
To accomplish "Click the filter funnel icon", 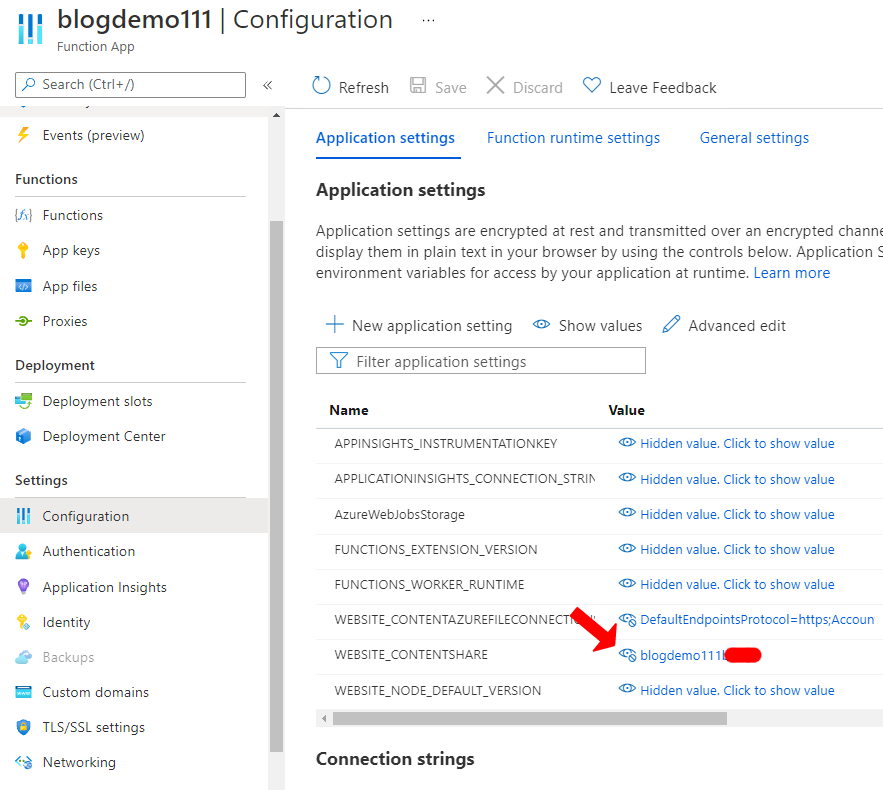I will 338,360.
